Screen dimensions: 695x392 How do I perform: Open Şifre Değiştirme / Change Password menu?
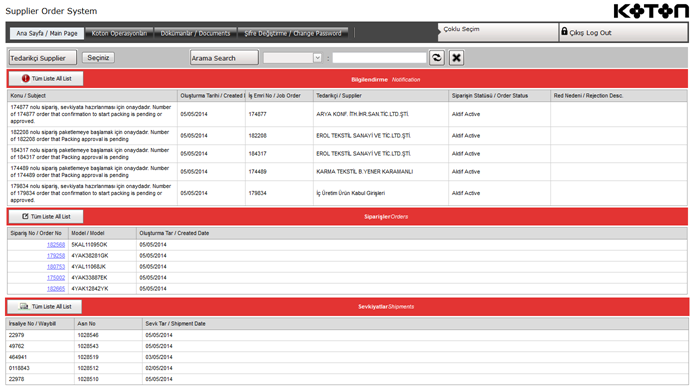point(293,33)
